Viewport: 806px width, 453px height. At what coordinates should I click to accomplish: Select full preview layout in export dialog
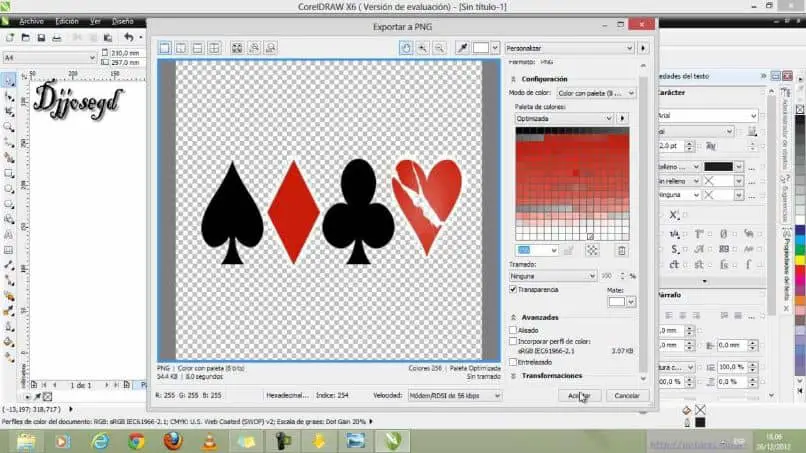click(165, 48)
